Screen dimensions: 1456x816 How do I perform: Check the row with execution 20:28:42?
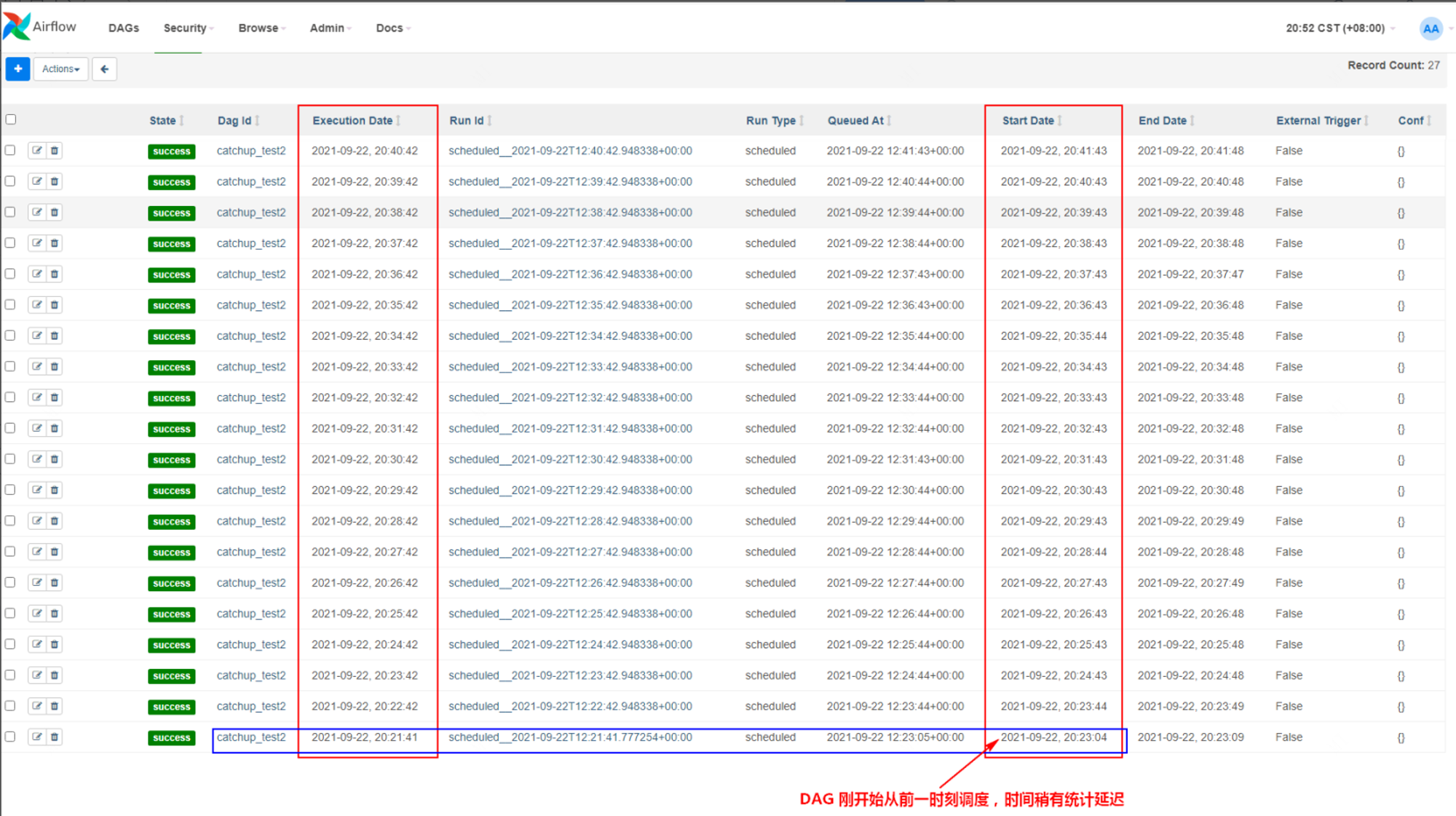pos(10,520)
